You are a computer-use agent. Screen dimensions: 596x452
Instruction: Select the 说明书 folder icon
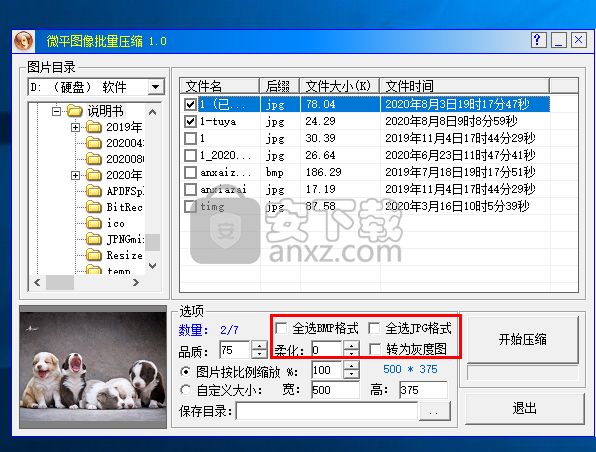tap(74, 111)
